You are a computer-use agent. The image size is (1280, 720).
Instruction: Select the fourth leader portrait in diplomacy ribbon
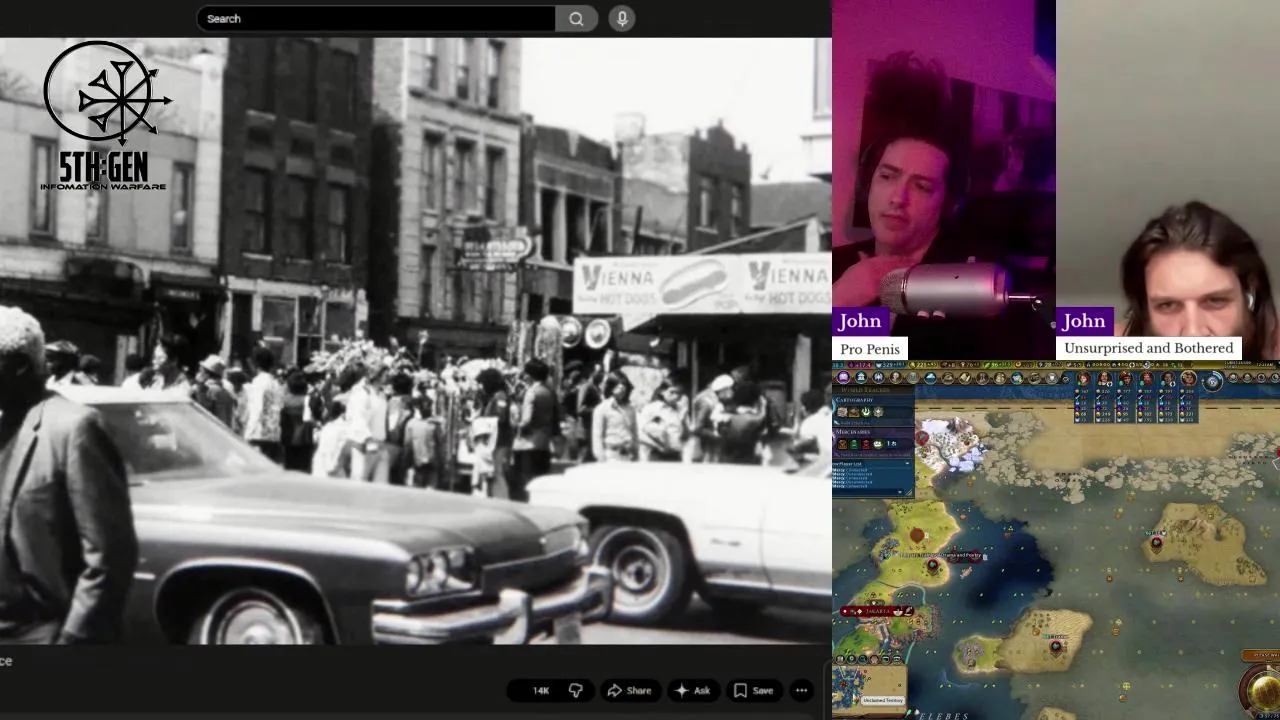click(1147, 378)
